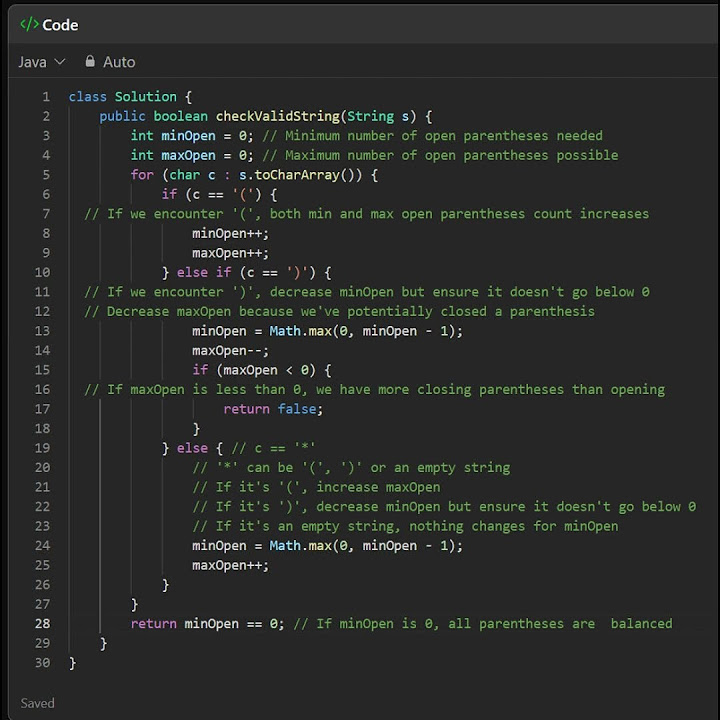Click line number 30
The width and height of the screenshot is (720, 720).
pyautogui.click(x=42, y=663)
